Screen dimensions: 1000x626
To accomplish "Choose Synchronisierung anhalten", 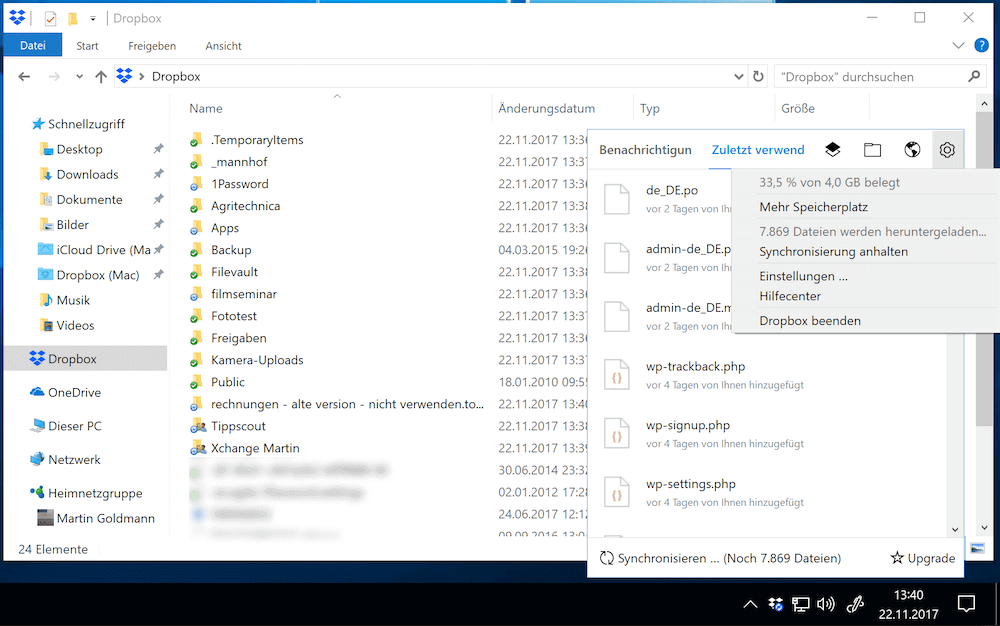I will coord(834,252).
